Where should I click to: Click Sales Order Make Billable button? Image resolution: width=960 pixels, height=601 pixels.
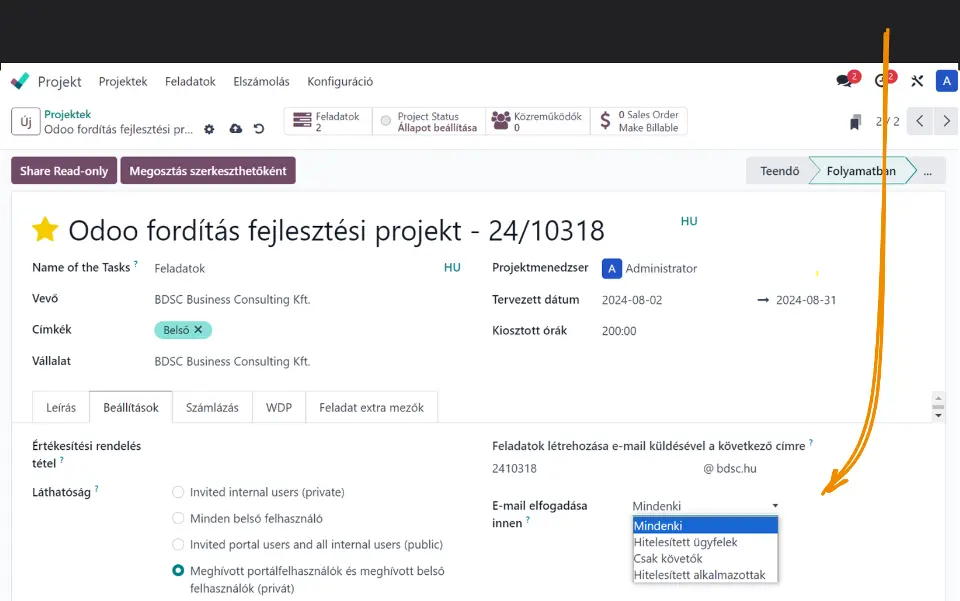click(639, 121)
